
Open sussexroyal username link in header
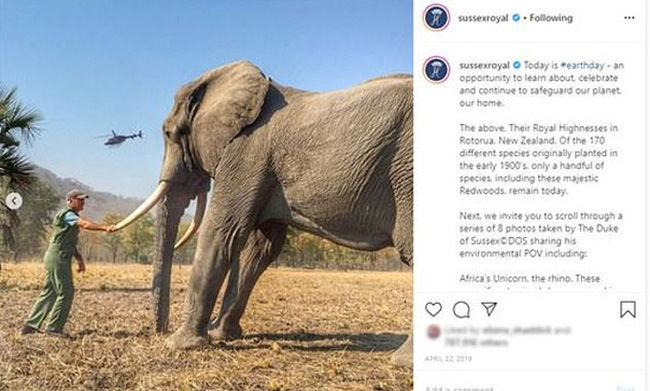click(483, 18)
